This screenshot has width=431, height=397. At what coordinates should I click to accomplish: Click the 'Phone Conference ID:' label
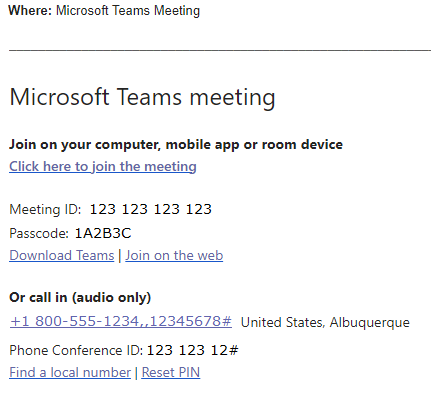click(x=76, y=350)
